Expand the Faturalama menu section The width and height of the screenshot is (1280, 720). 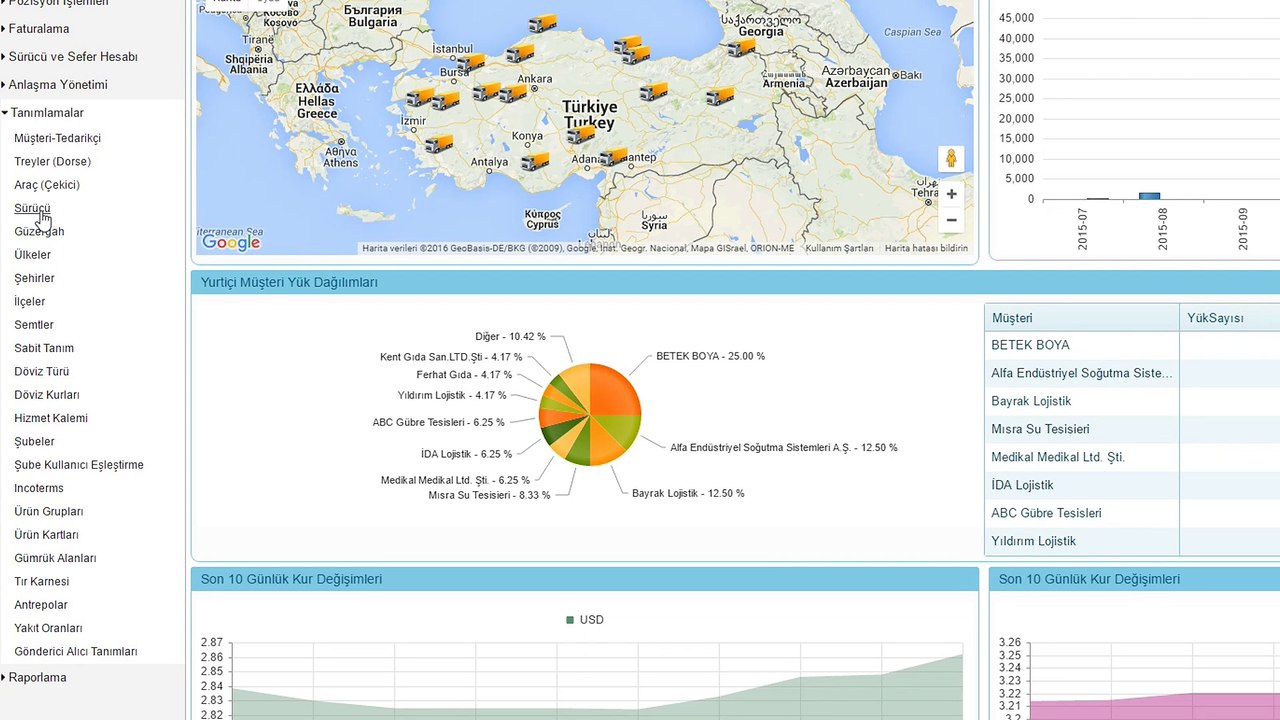click(x=39, y=29)
